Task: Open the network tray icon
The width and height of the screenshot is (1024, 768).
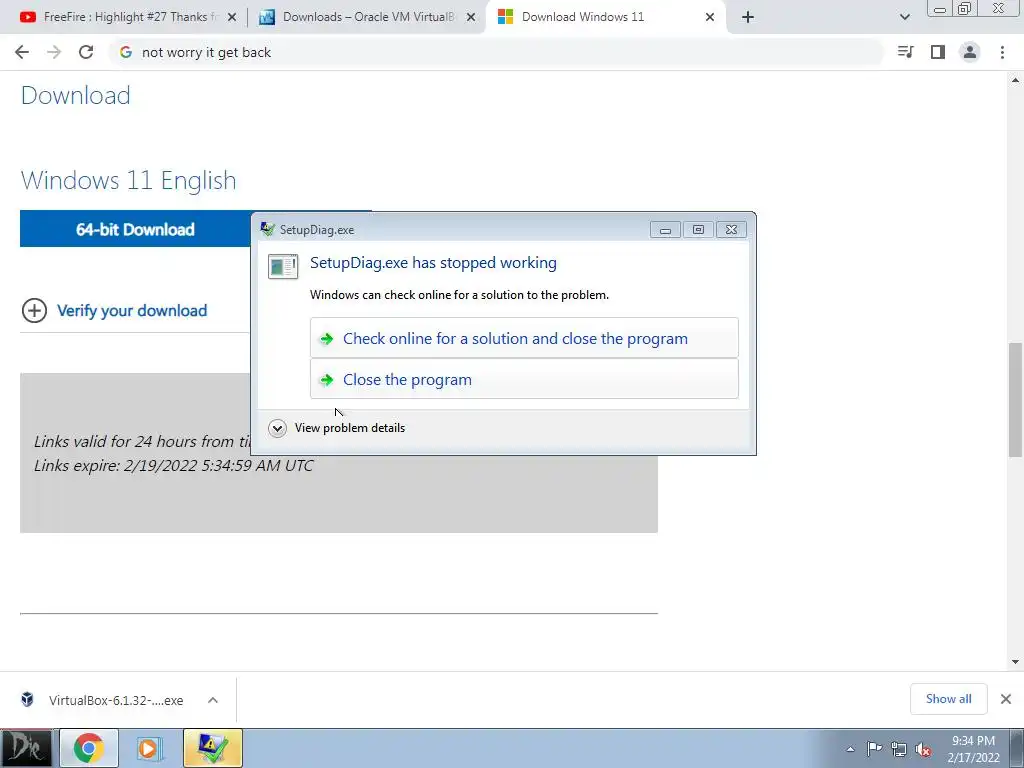Action: (899, 749)
